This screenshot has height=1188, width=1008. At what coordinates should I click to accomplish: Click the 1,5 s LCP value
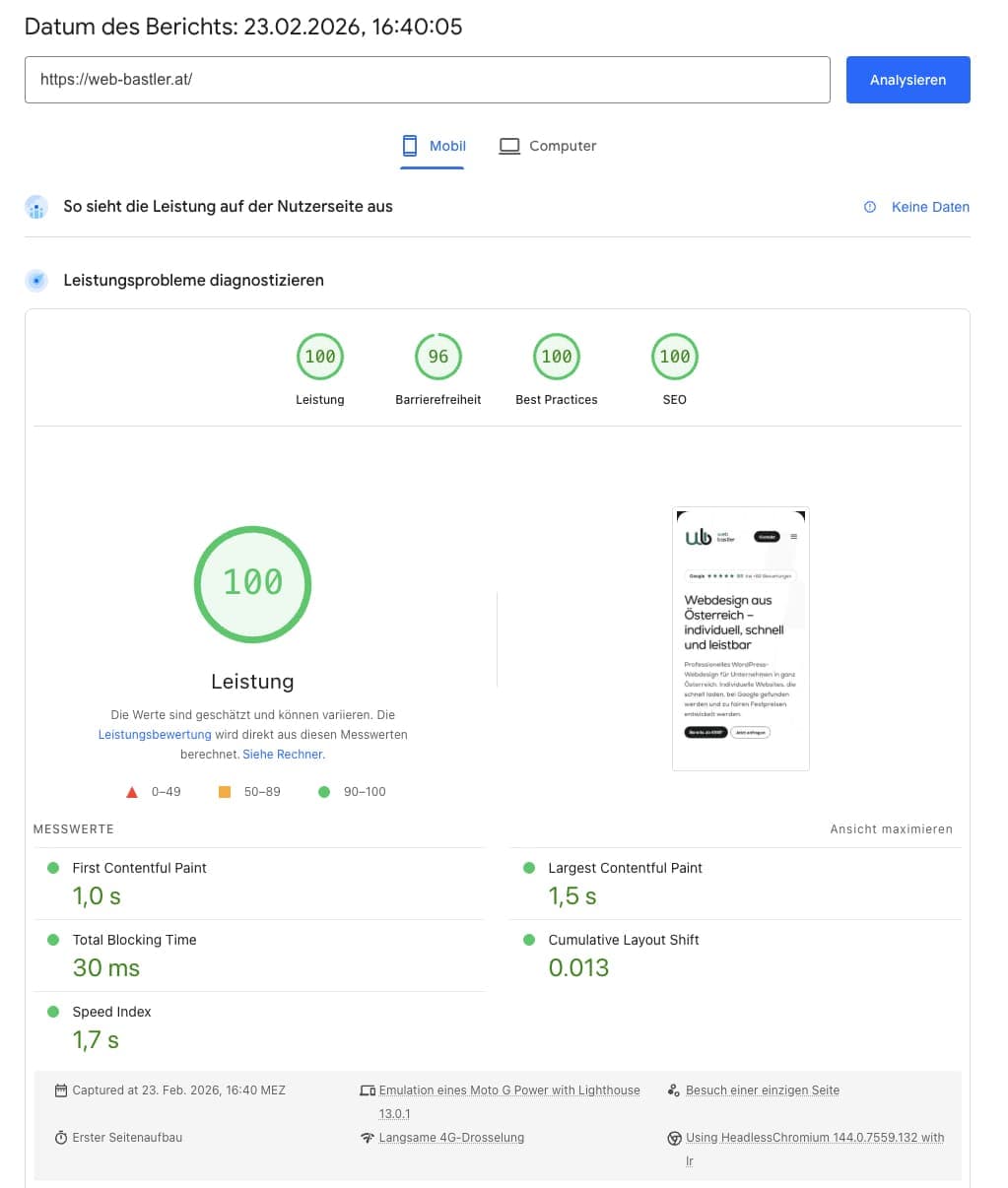point(572,896)
